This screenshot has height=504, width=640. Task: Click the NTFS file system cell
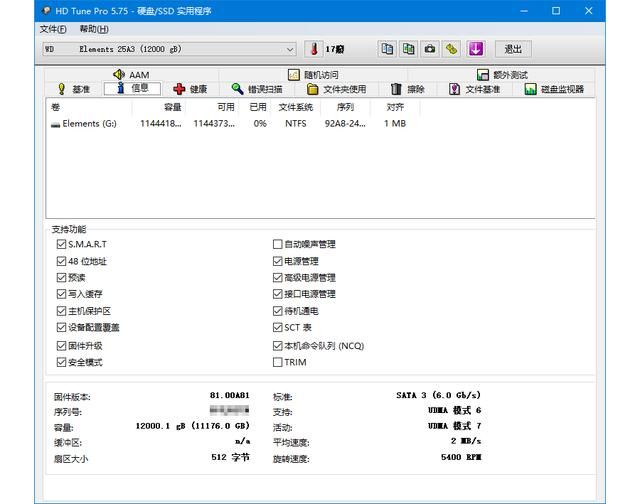tap(296, 124)
